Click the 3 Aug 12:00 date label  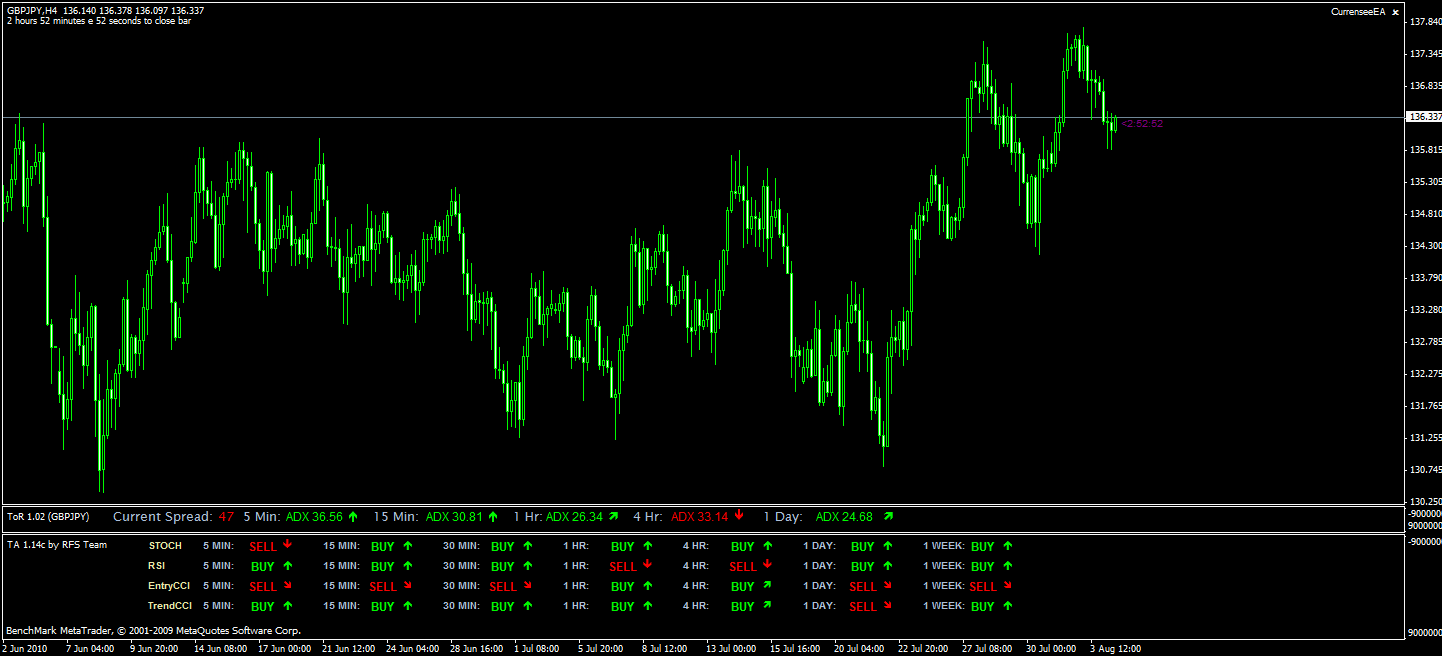1113,648
